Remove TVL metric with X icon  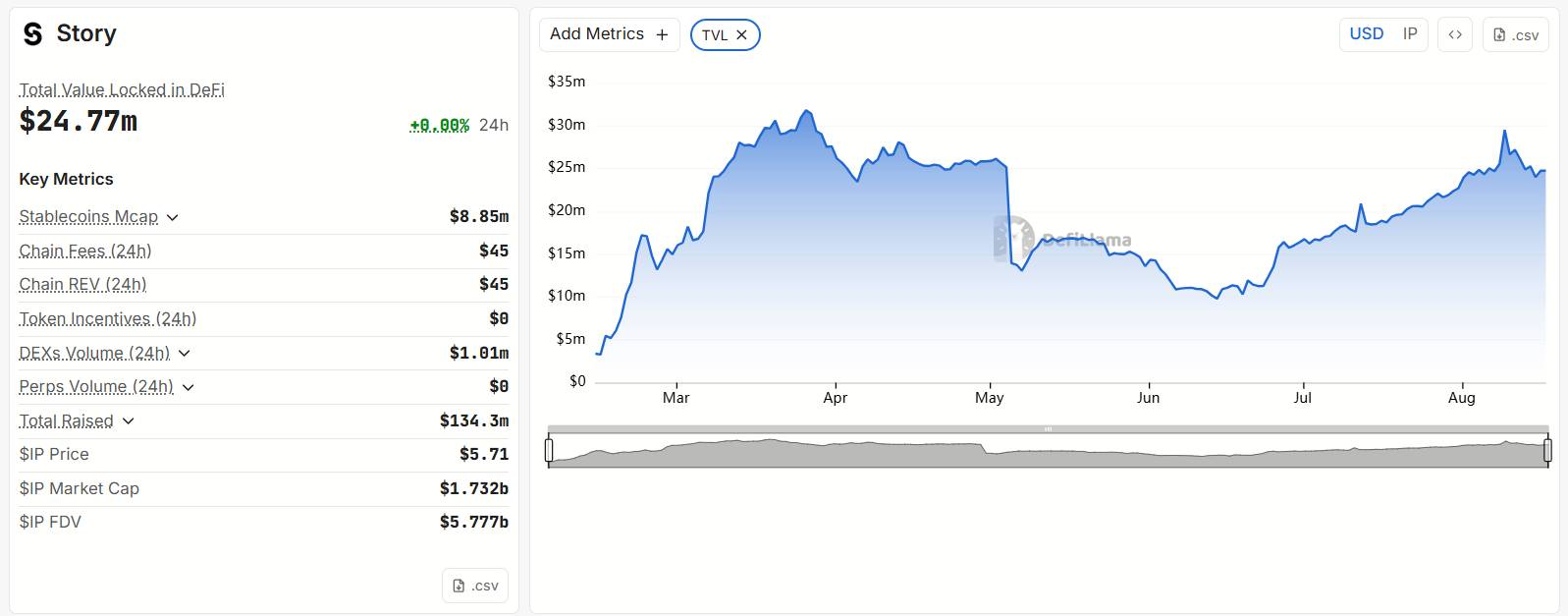[741, 34]
